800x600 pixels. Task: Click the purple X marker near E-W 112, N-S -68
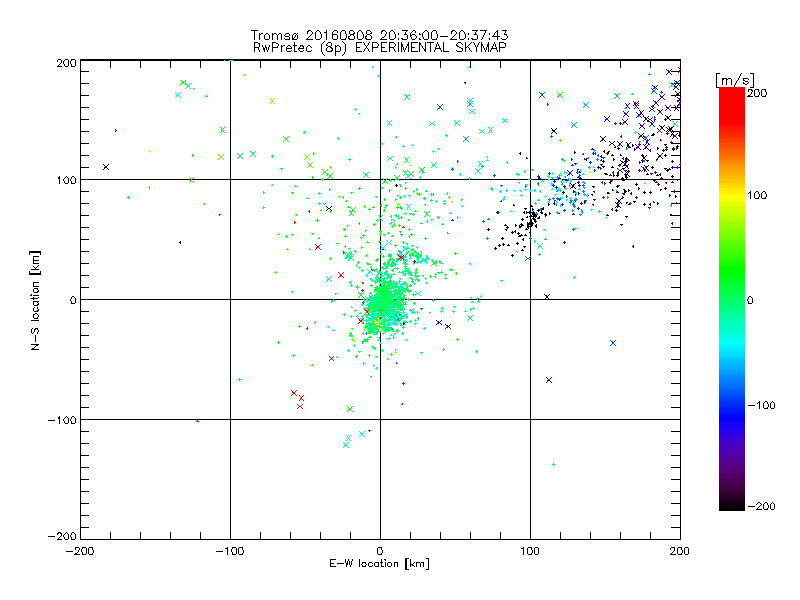[x=548, y=380]
